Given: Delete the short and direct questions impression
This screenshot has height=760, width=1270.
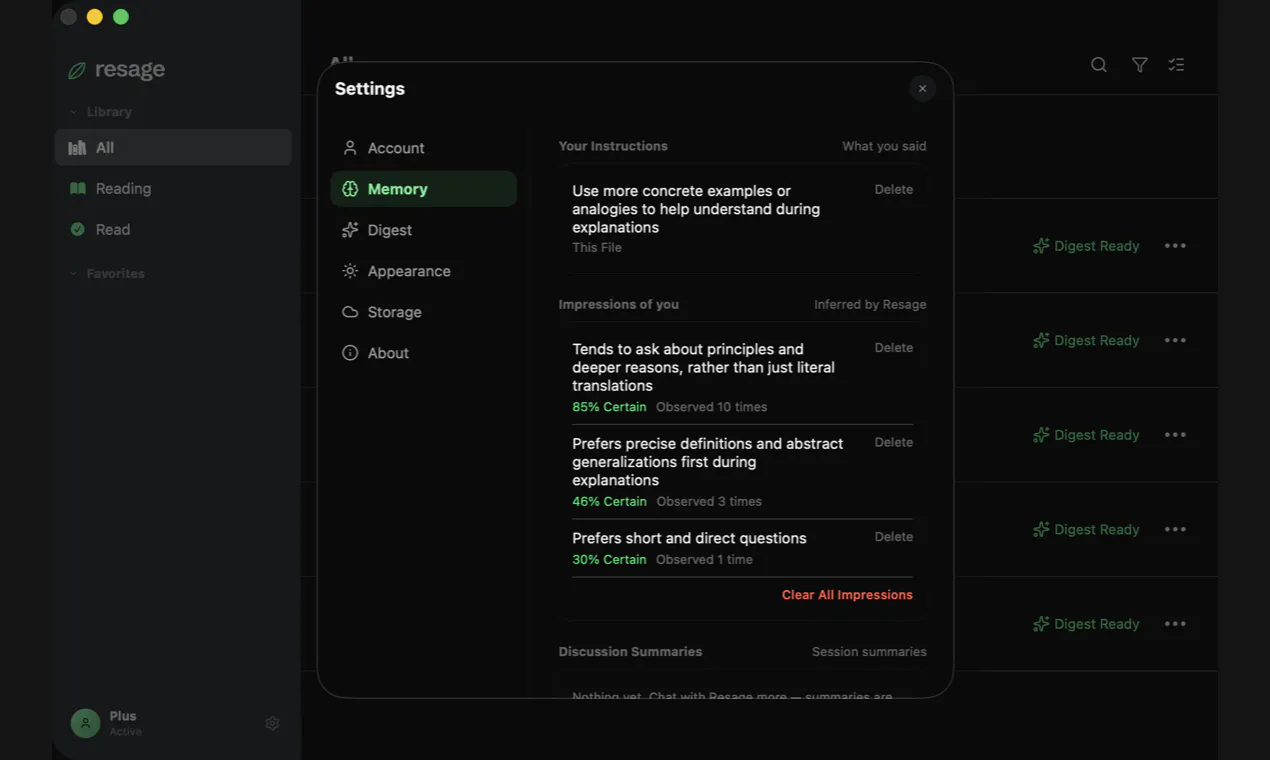Looking at the screenshot, I should tap(893, 537).
